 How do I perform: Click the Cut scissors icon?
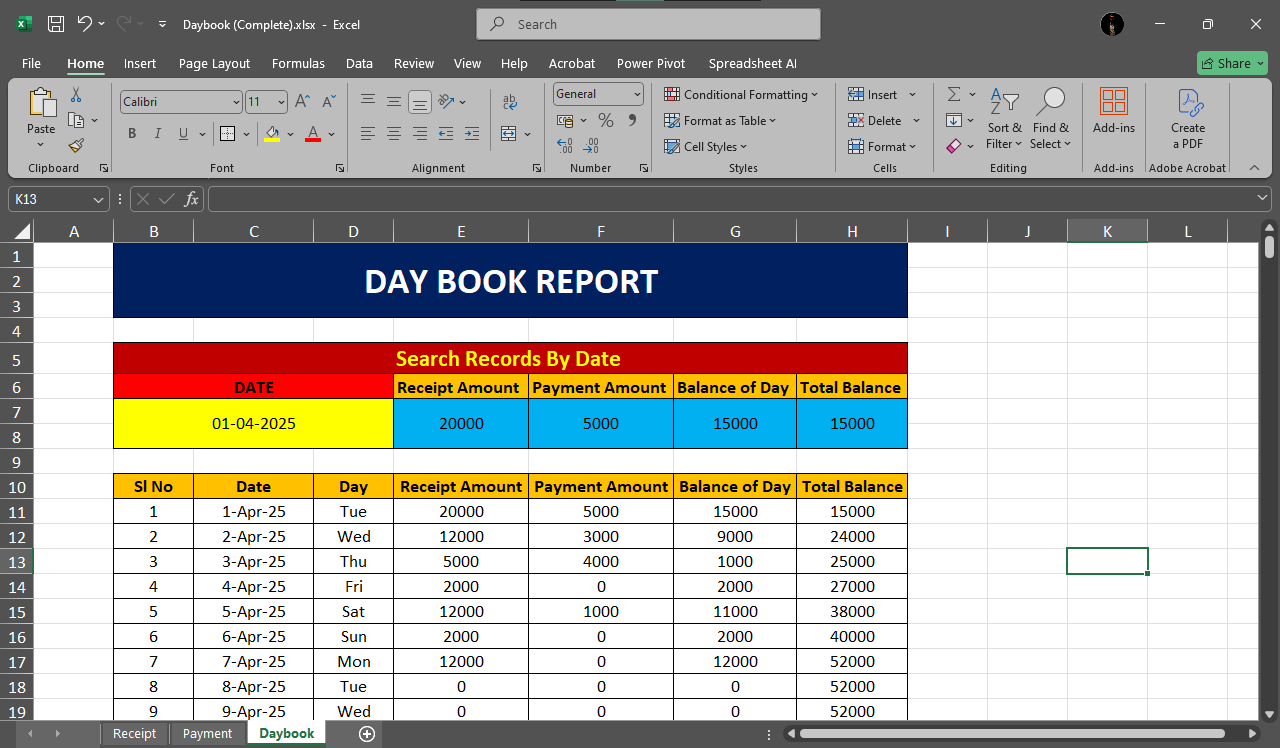click(76, 95)
